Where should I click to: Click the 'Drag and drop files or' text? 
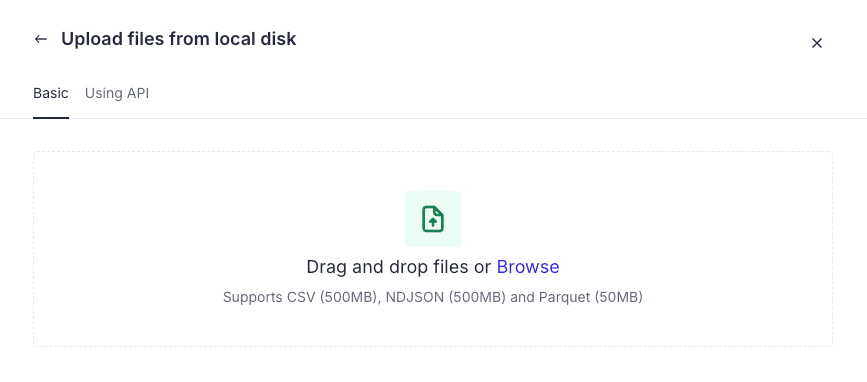click(399, 267)
